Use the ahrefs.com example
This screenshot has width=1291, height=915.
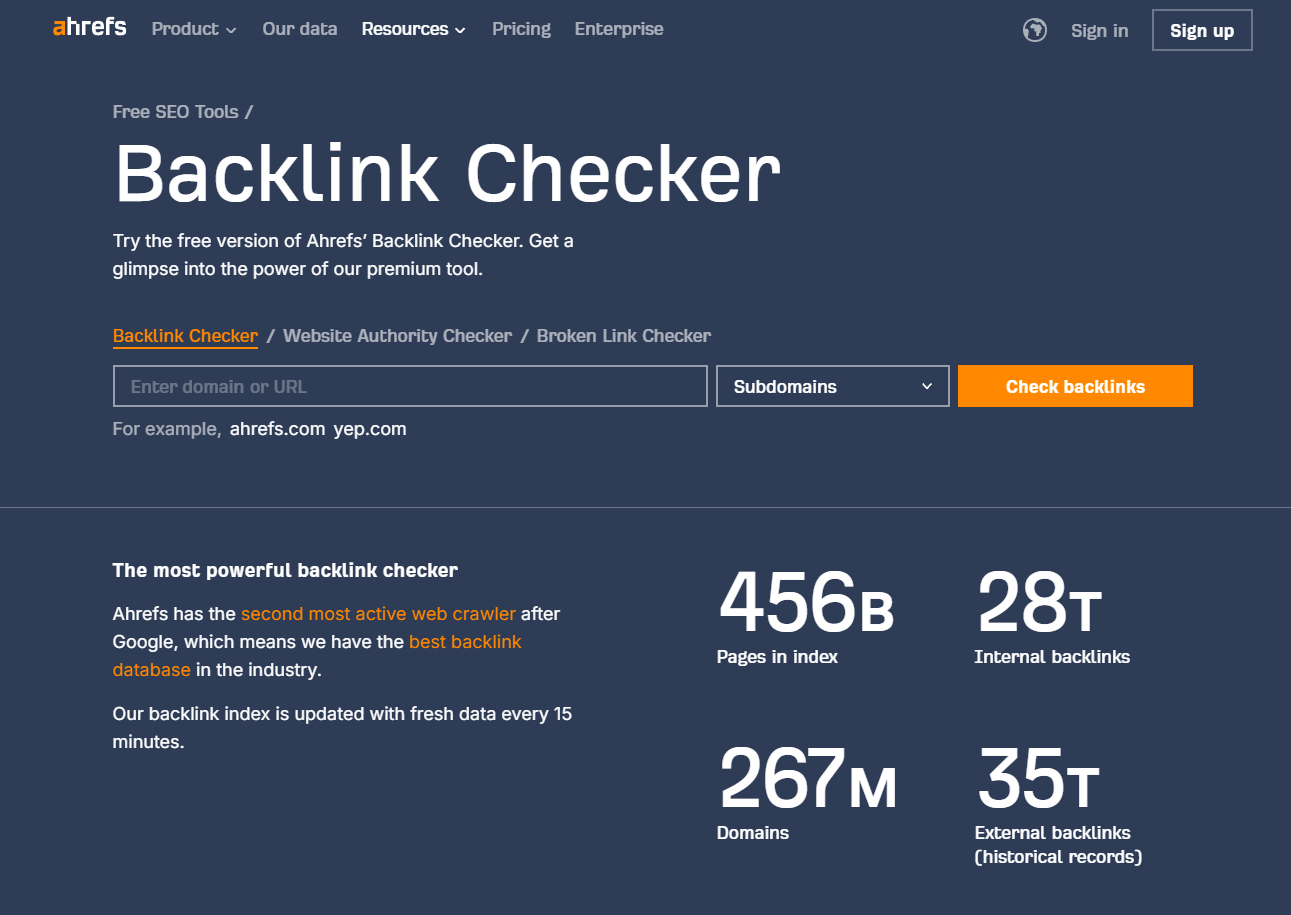(x=278, y=429)
